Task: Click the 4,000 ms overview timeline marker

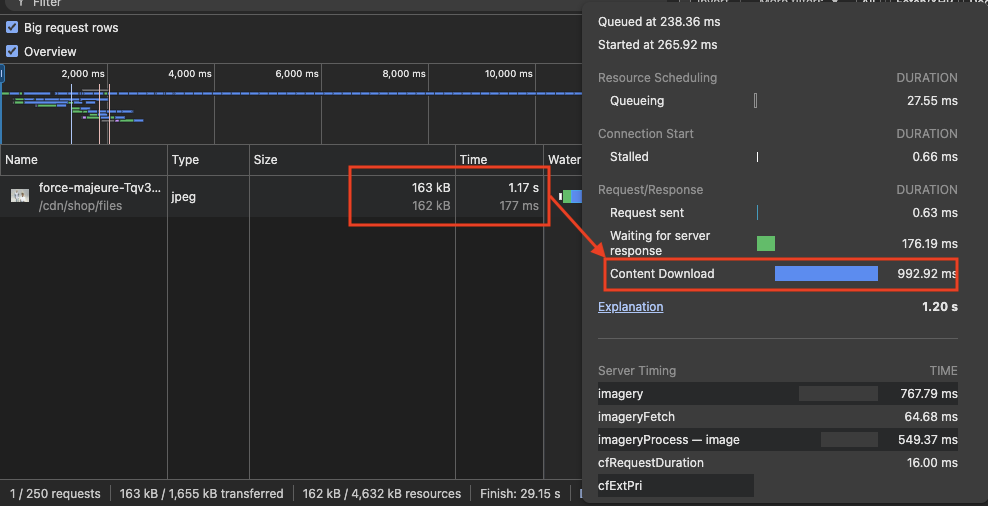Action: pos(190,74)
